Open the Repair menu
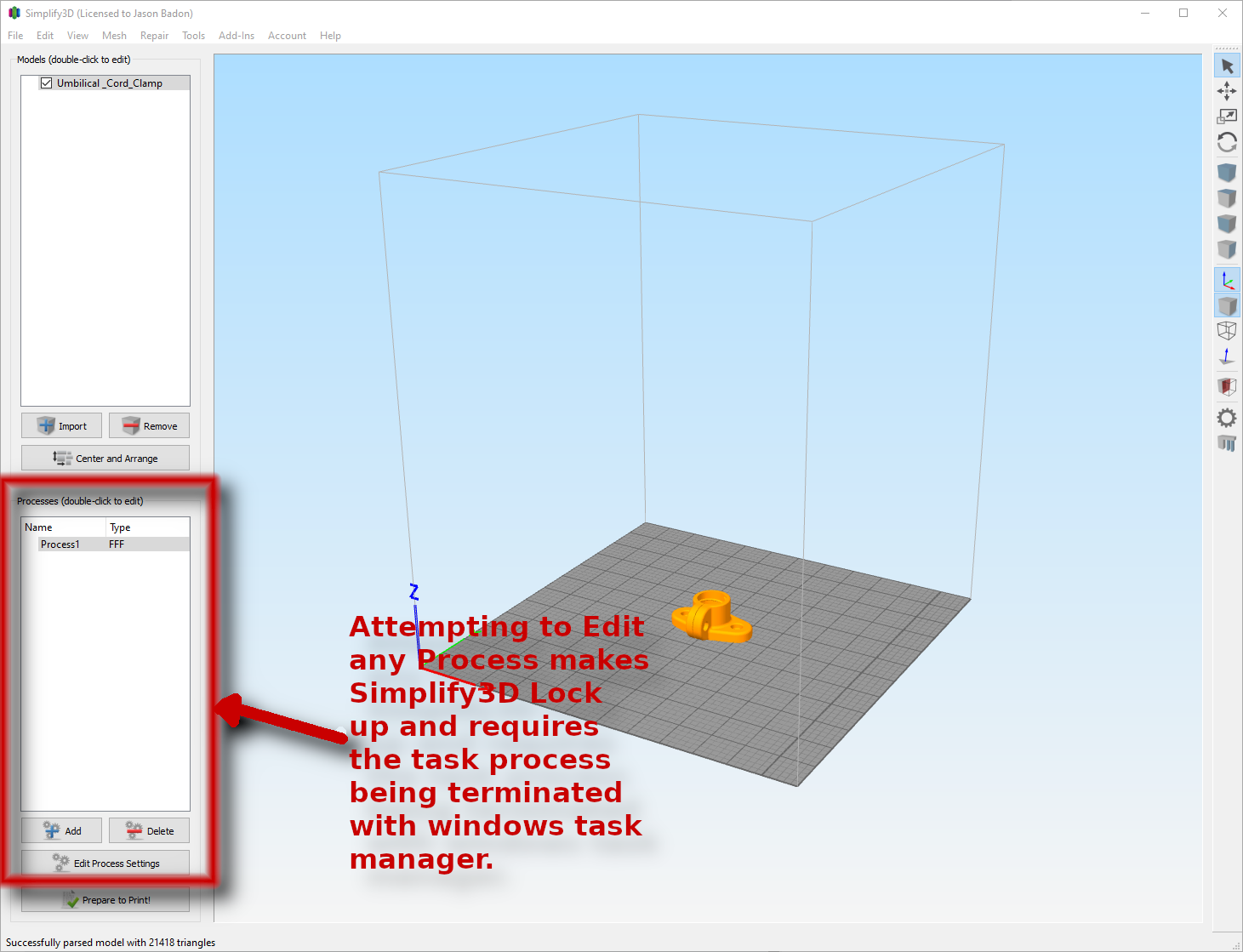 click(x=154, y=36)
